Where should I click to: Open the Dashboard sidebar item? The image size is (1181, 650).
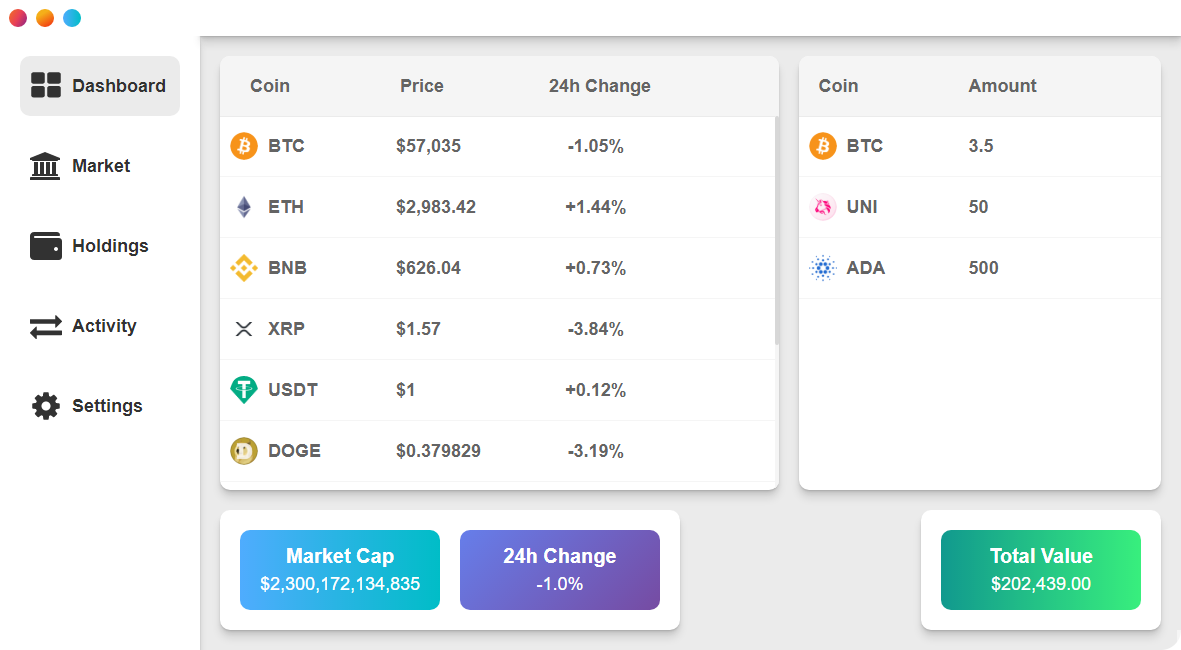pos(100,86)
